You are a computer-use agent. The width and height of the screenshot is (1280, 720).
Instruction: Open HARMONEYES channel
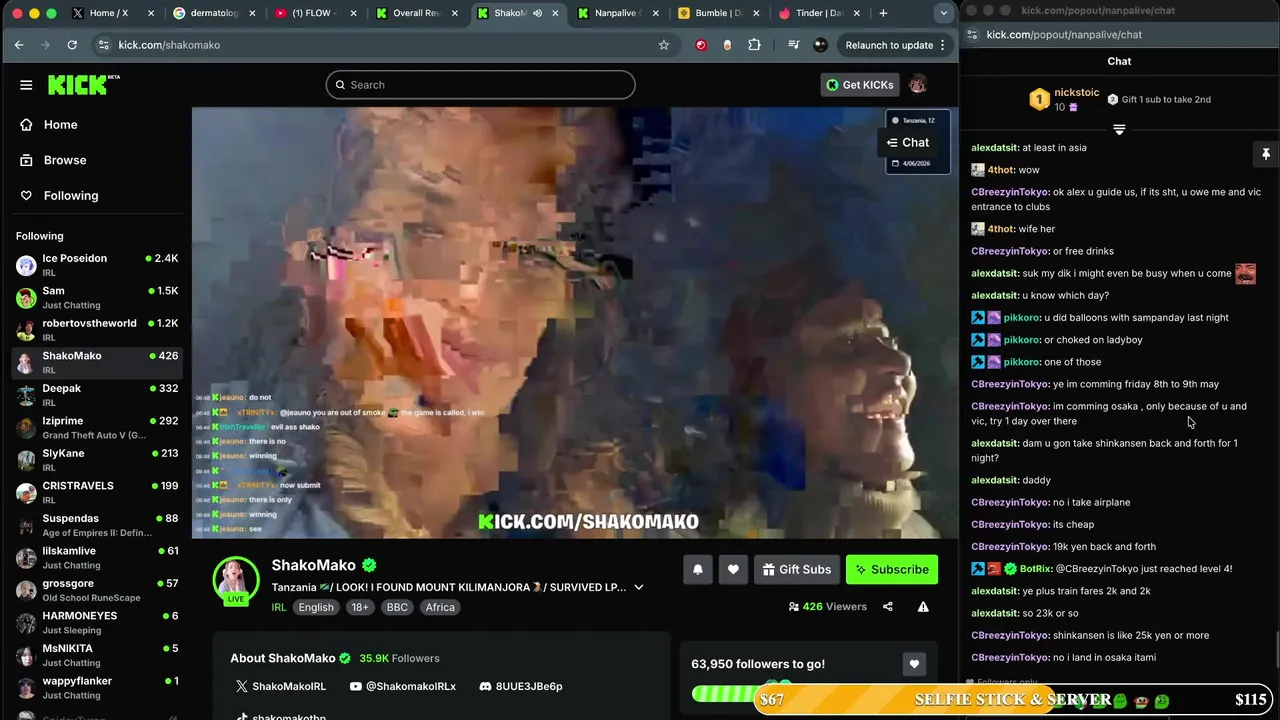pos(96,622)
